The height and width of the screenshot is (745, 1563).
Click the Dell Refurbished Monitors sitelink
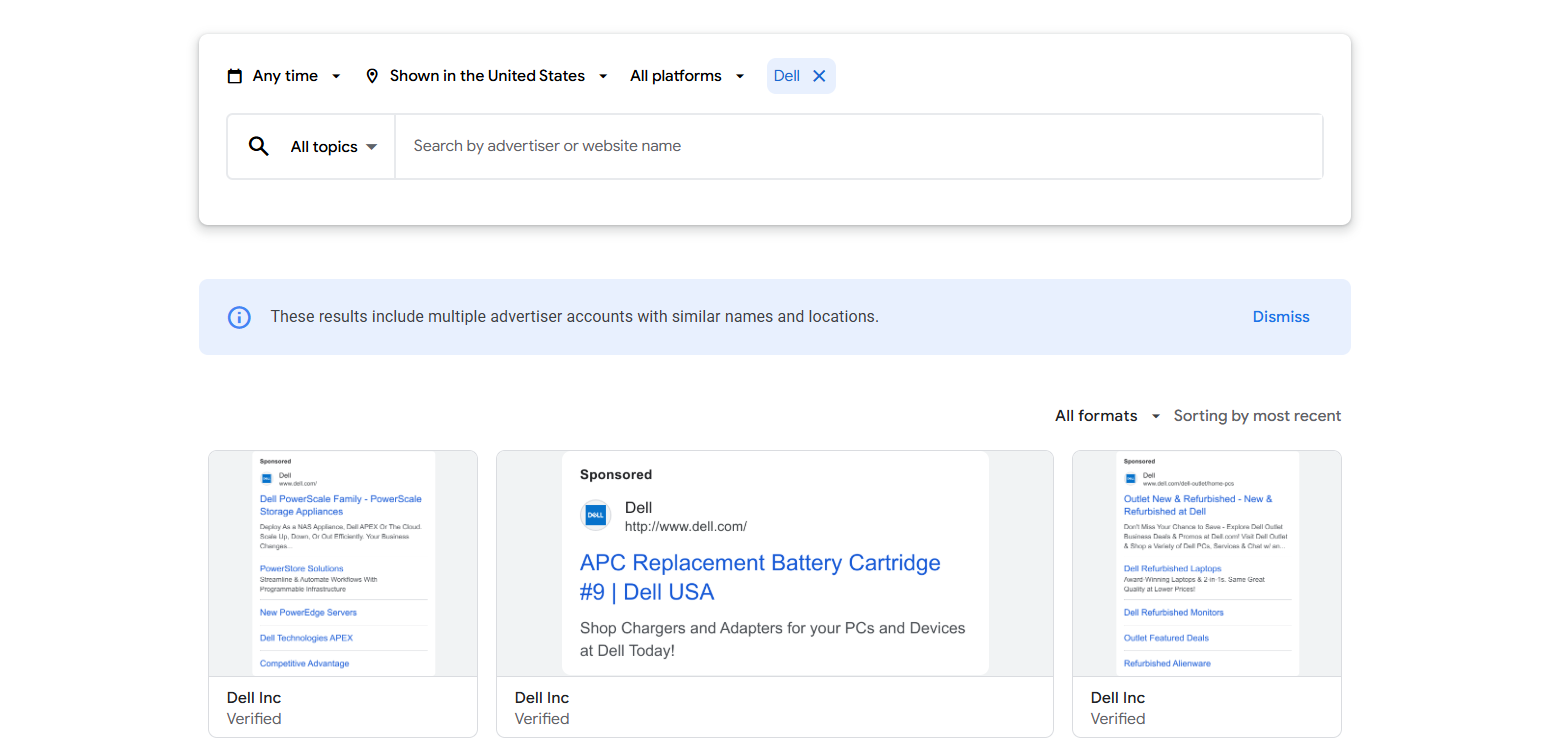1174,612
